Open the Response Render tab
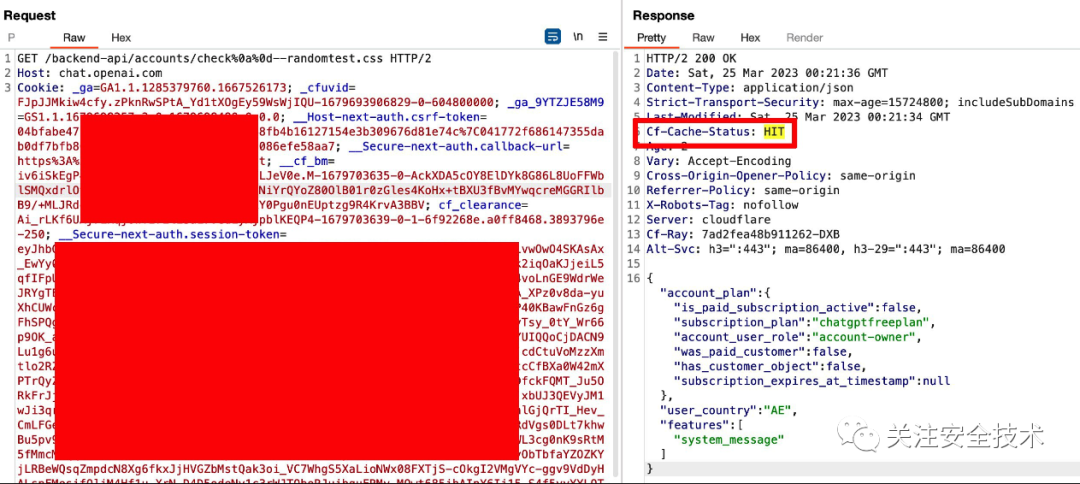 click(x=804, y=37)
